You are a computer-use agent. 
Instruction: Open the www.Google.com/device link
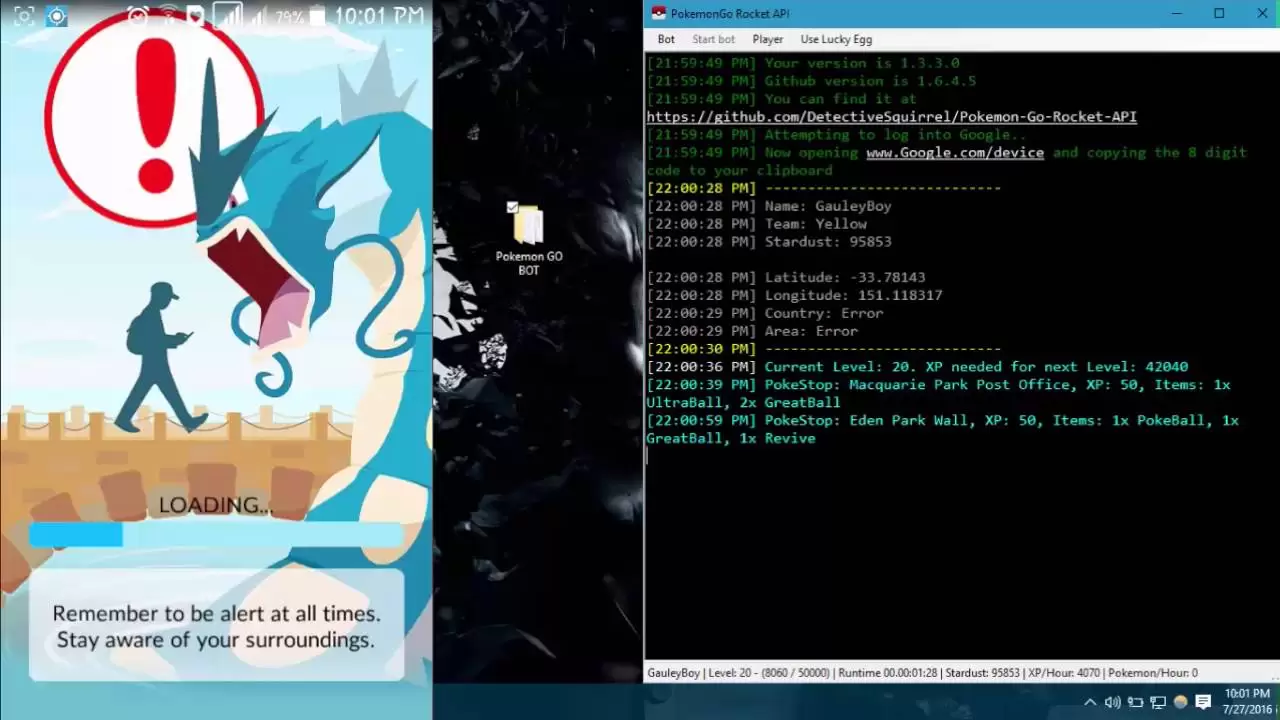[x=955, y=153]
